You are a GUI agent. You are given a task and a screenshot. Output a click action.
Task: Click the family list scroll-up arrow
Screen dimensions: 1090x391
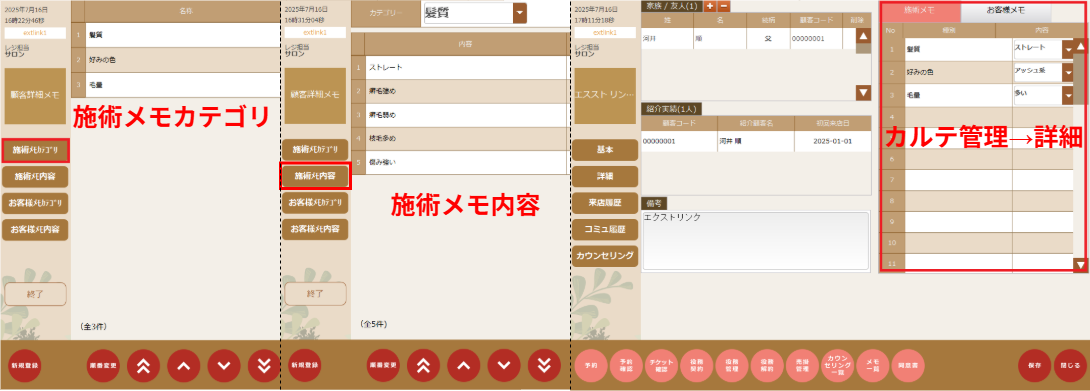pyautogui.click(x=863, y=37)
